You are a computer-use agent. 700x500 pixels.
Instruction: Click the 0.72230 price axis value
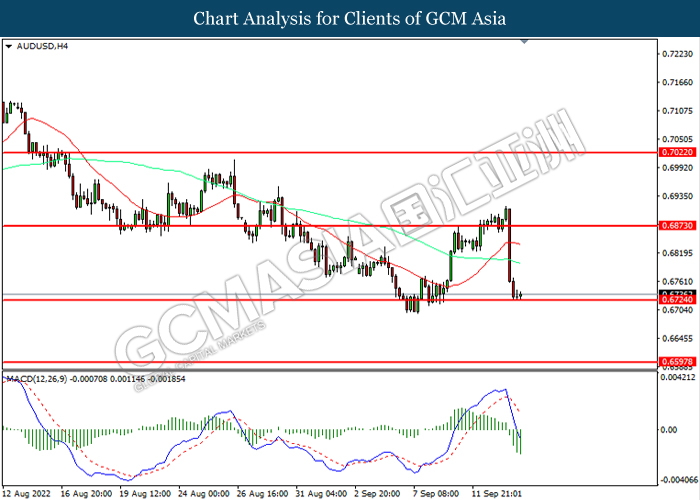click(678, 54)
